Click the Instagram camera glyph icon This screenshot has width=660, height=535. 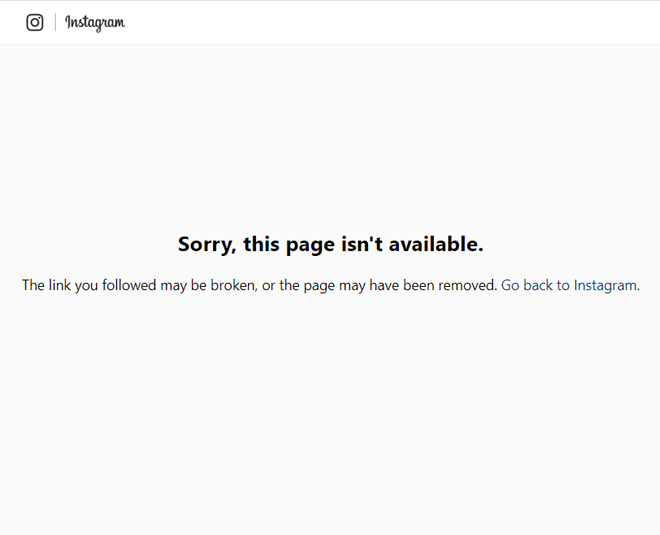pyautogui.click(x=35, y=22)
